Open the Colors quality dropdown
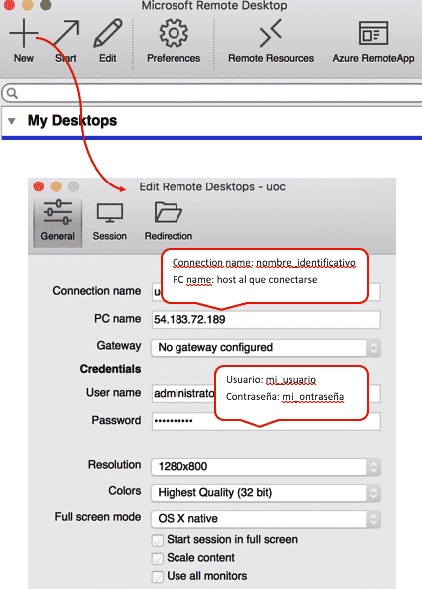Screen dimensions: 422x589 pyautogui.click(x=266, y=492)
